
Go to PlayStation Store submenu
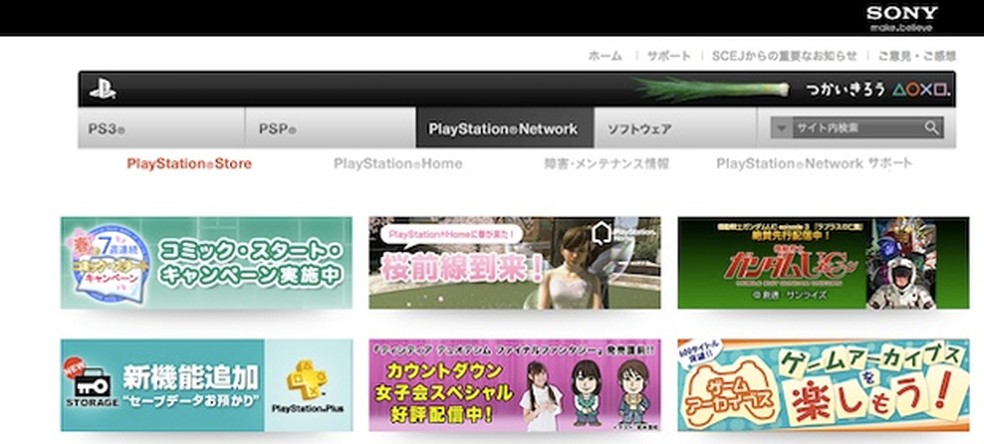click(189, 164)
